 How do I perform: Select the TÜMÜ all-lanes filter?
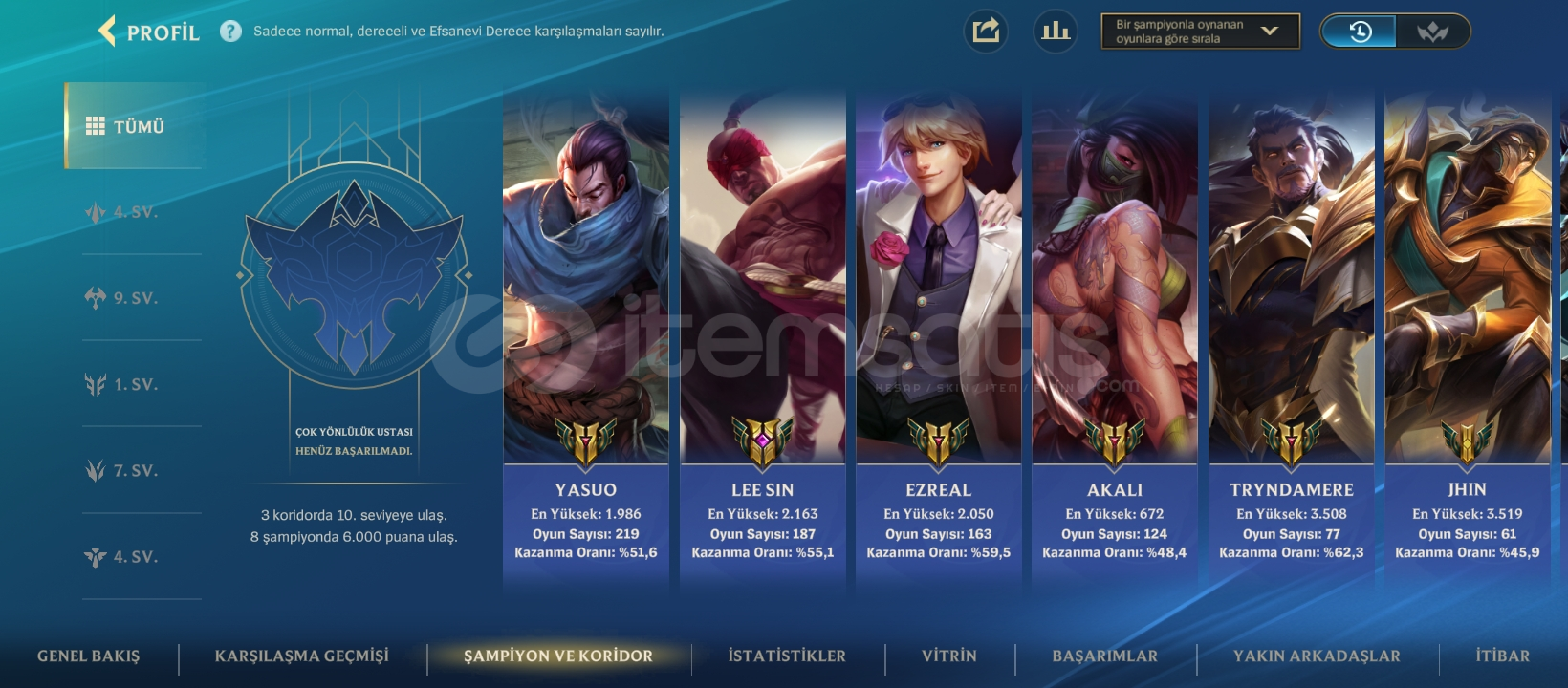click(134, 126)
